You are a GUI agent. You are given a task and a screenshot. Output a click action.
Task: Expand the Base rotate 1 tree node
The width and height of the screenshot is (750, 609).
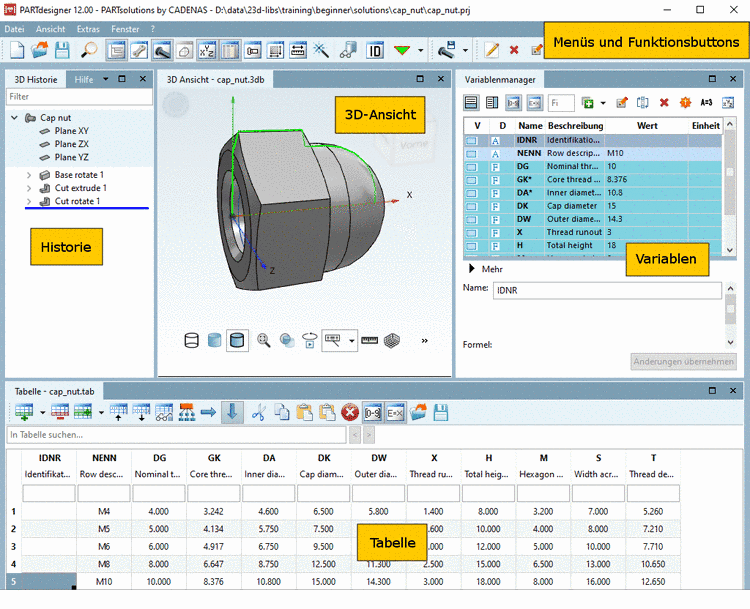pos(29,175)
